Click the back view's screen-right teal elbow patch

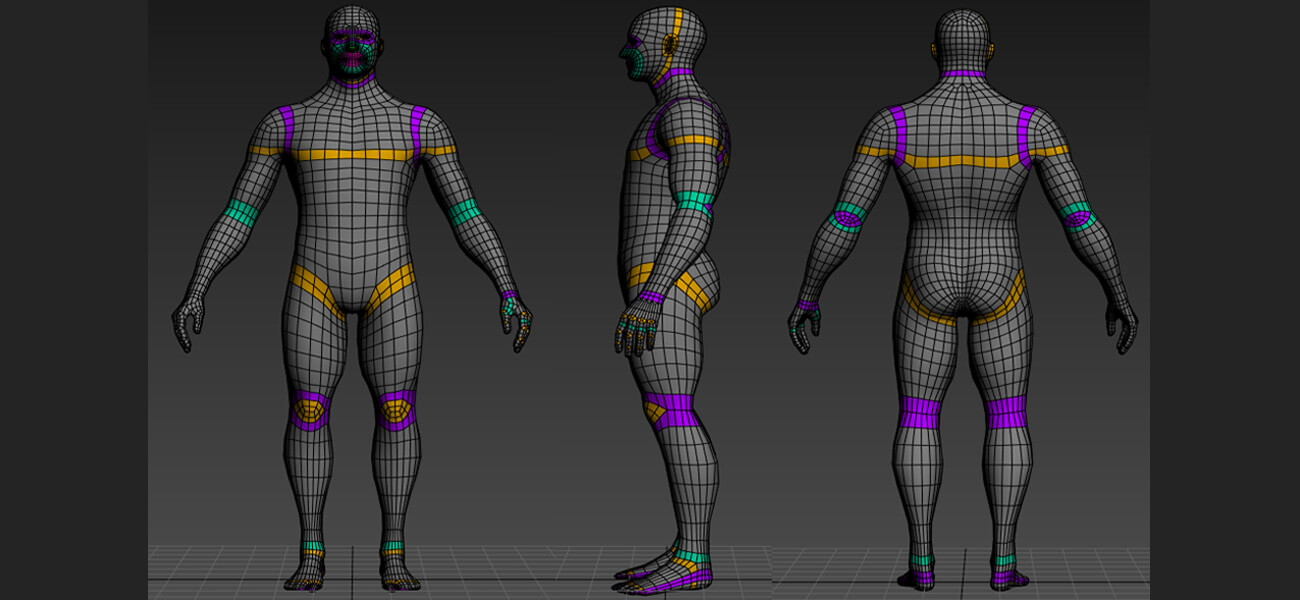point(1078,215)
